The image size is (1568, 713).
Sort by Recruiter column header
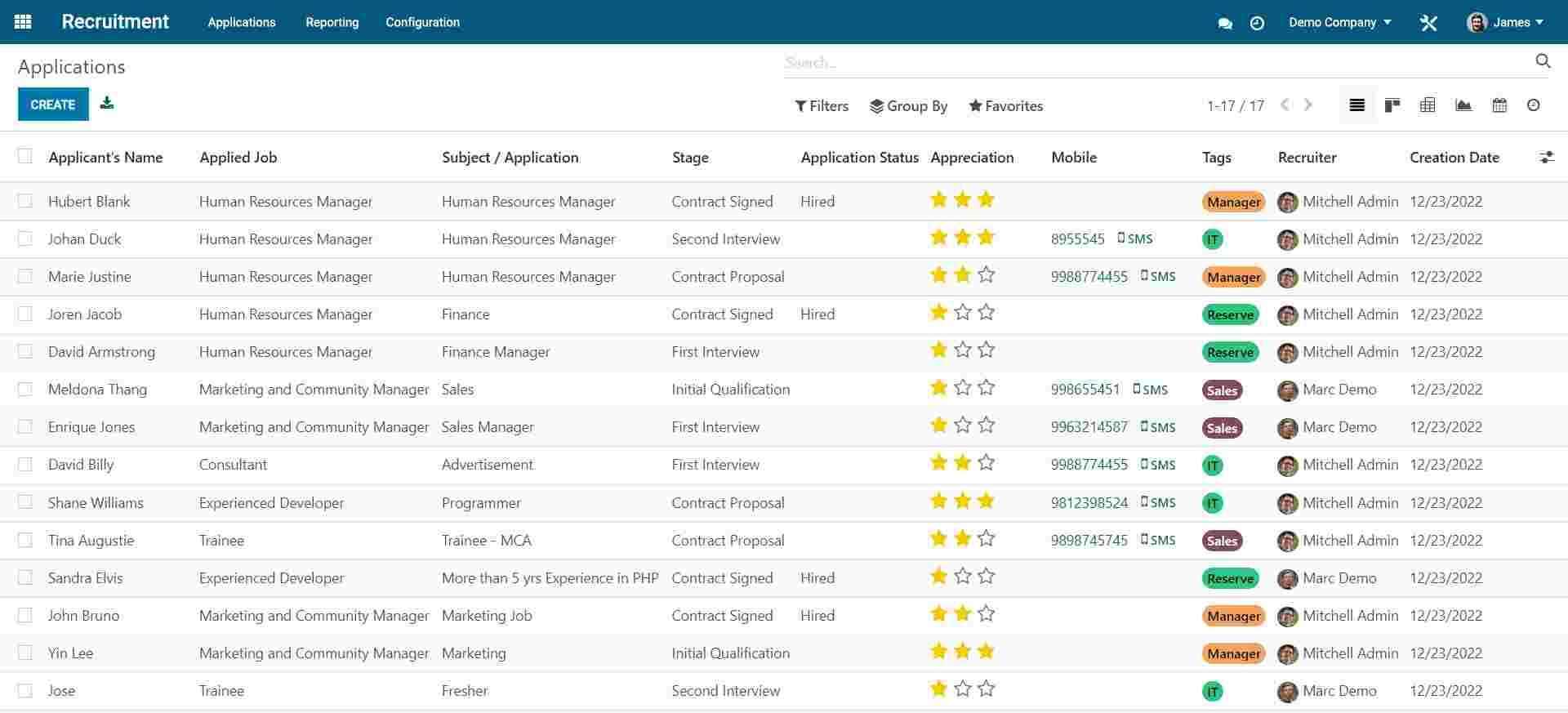pyautogui.click(x=1307, y=158)
